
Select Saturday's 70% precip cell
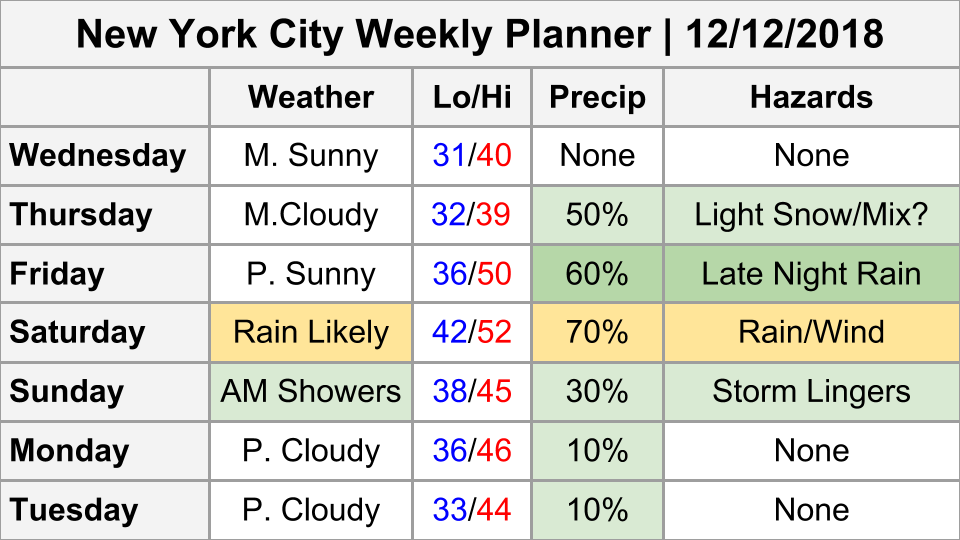(598, 332)
